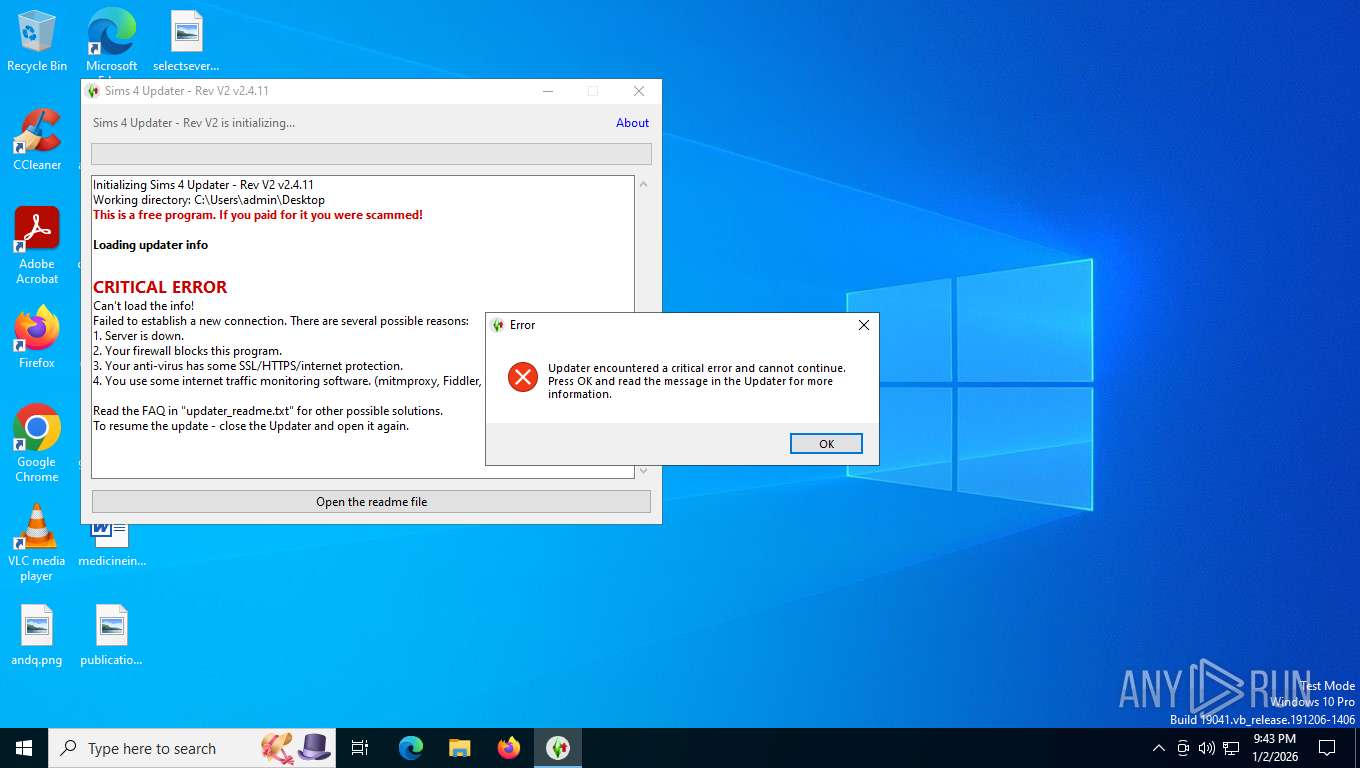Select the andq.png file on desktop

pyautogui.click(x=37, y=635)
